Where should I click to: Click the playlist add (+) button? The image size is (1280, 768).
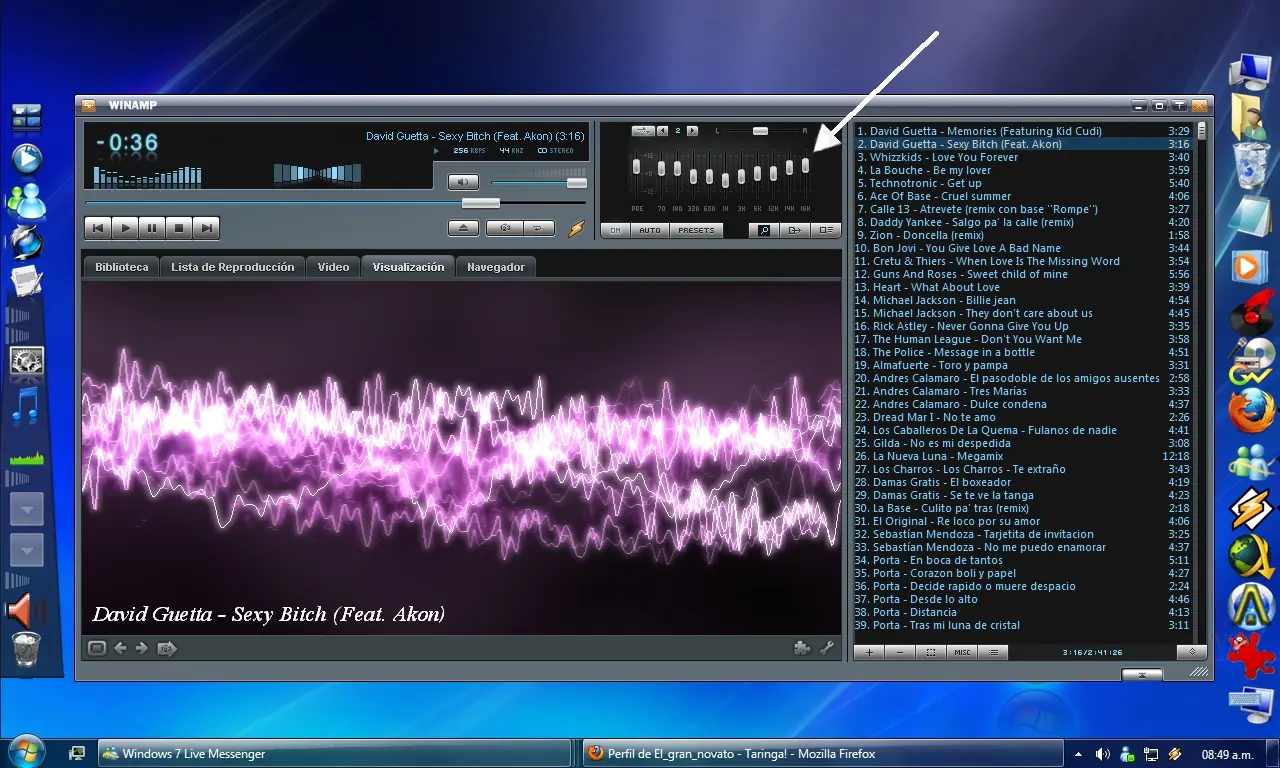coord(869,652)
